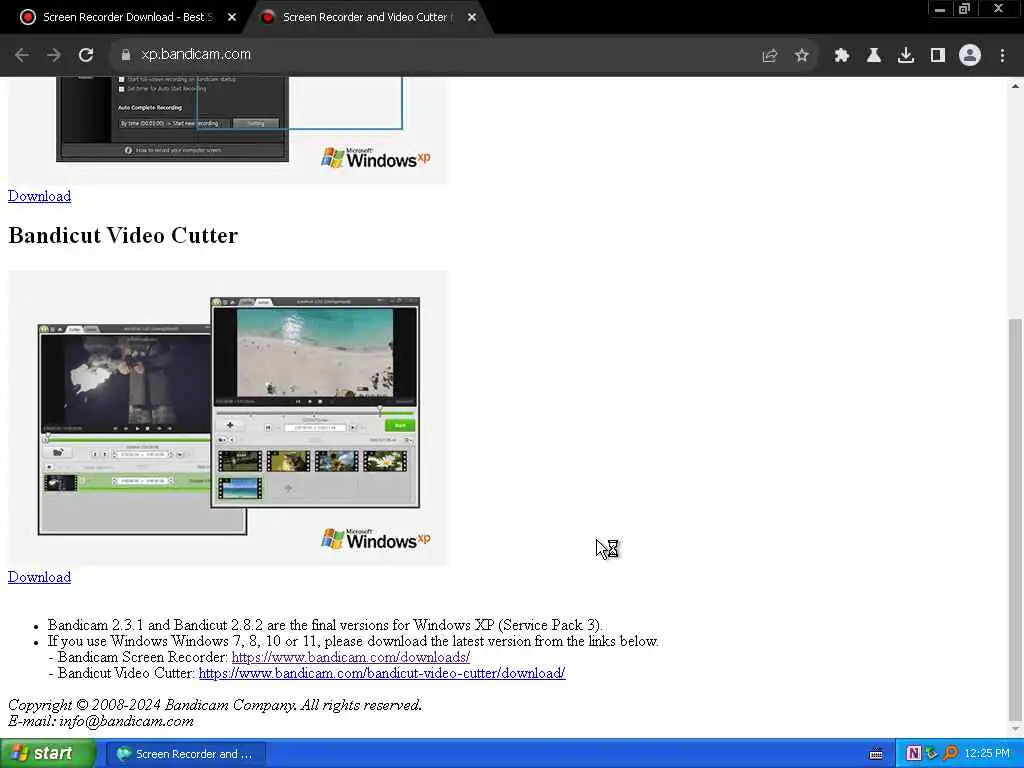The width and height of the screenshot is (1024, 768).
Task: Open the Extensions puzzle icon
Action: coord(842,56)
